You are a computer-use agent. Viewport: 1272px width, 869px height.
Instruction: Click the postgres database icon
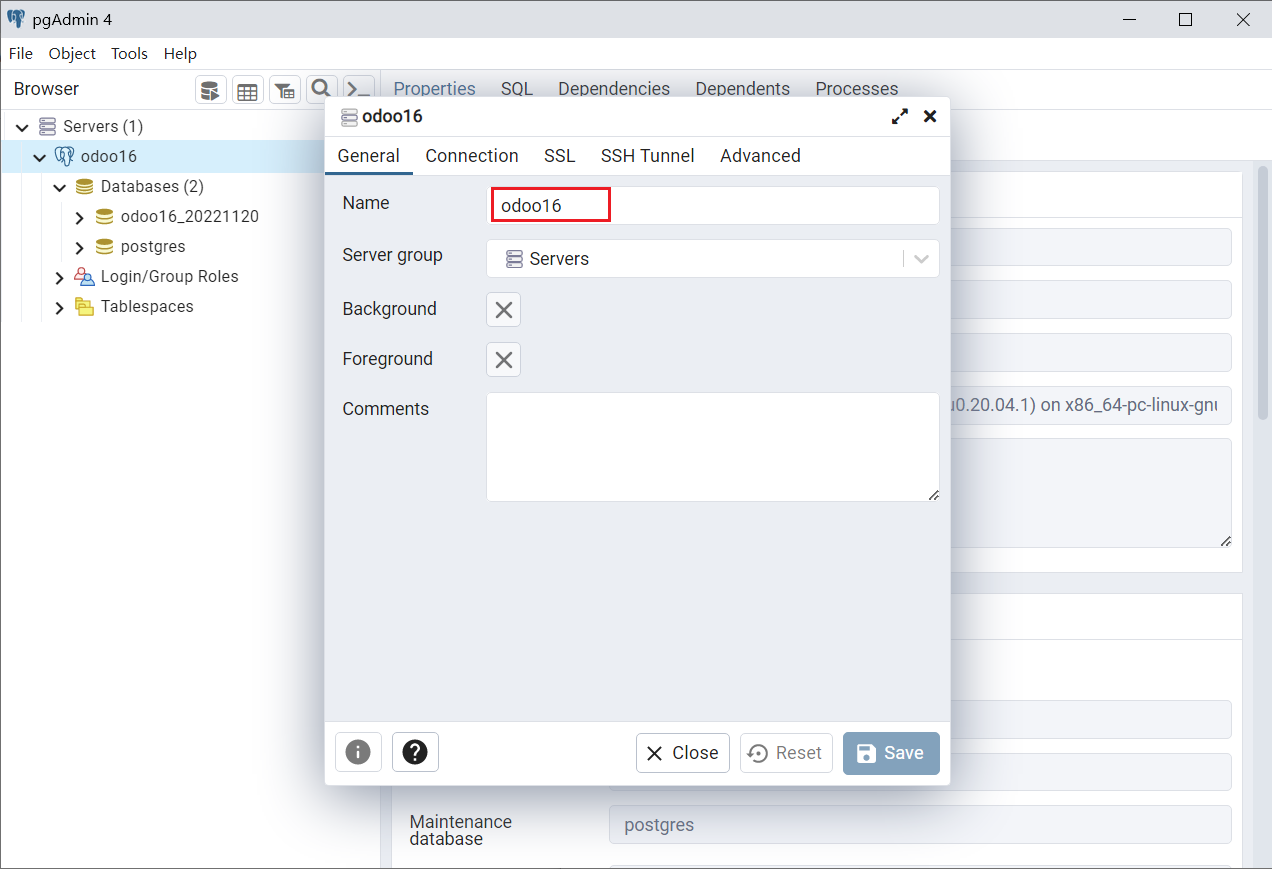[104, 247]
